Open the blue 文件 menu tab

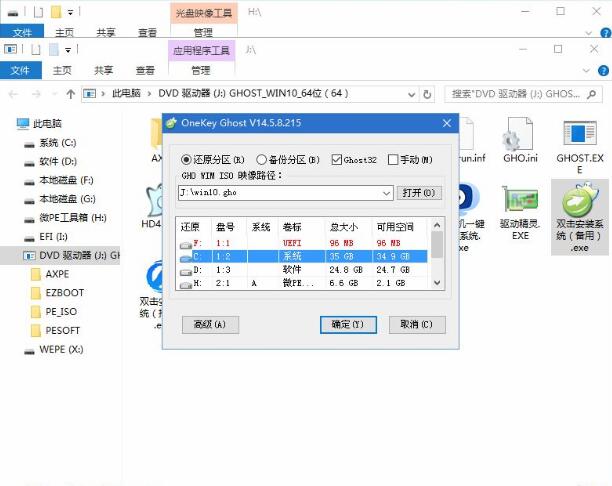19,70
